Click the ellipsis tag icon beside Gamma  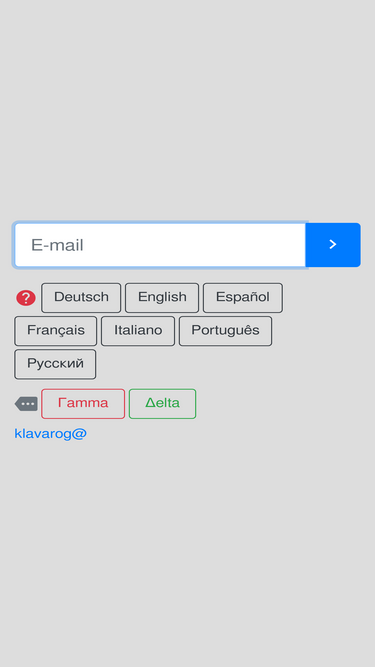pyautogui.click(x=26, y=404)
